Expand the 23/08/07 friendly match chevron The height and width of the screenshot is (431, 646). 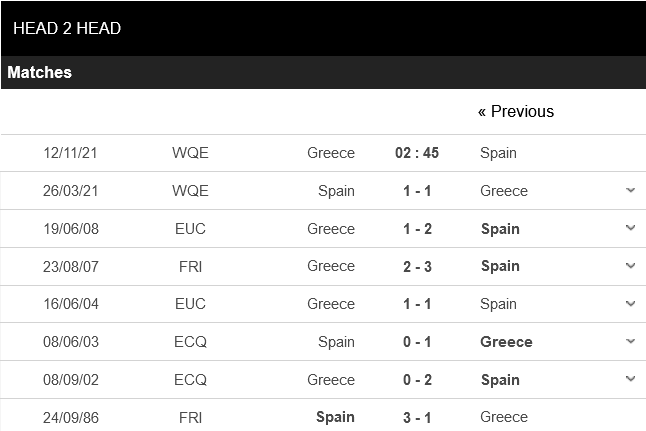(630, 266)
